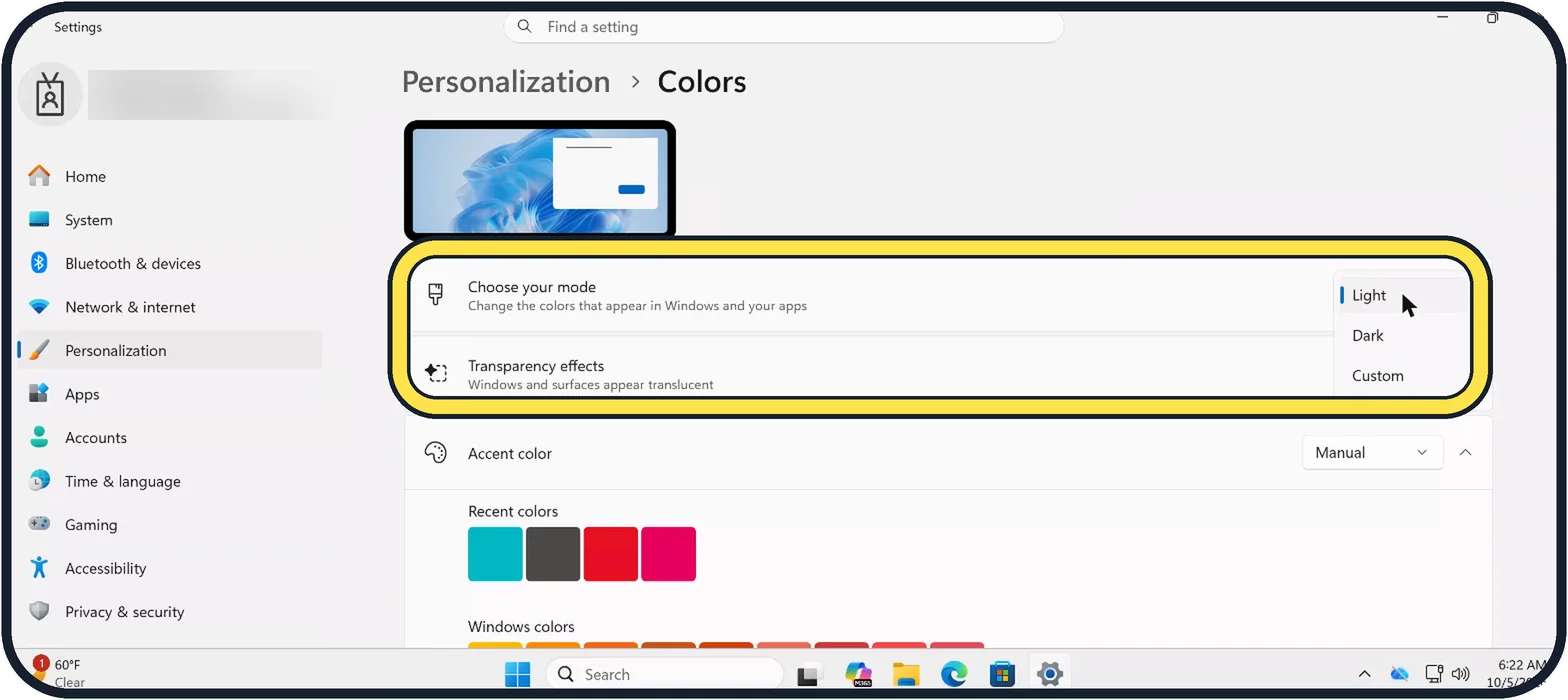Pick the dark gray recent color swatch
The width and height of the screenshot is (1568, 700).
click(x=553, y=554)
